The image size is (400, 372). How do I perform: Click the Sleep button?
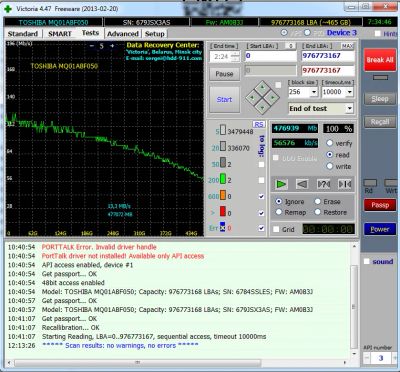click(x=380, y=99)
